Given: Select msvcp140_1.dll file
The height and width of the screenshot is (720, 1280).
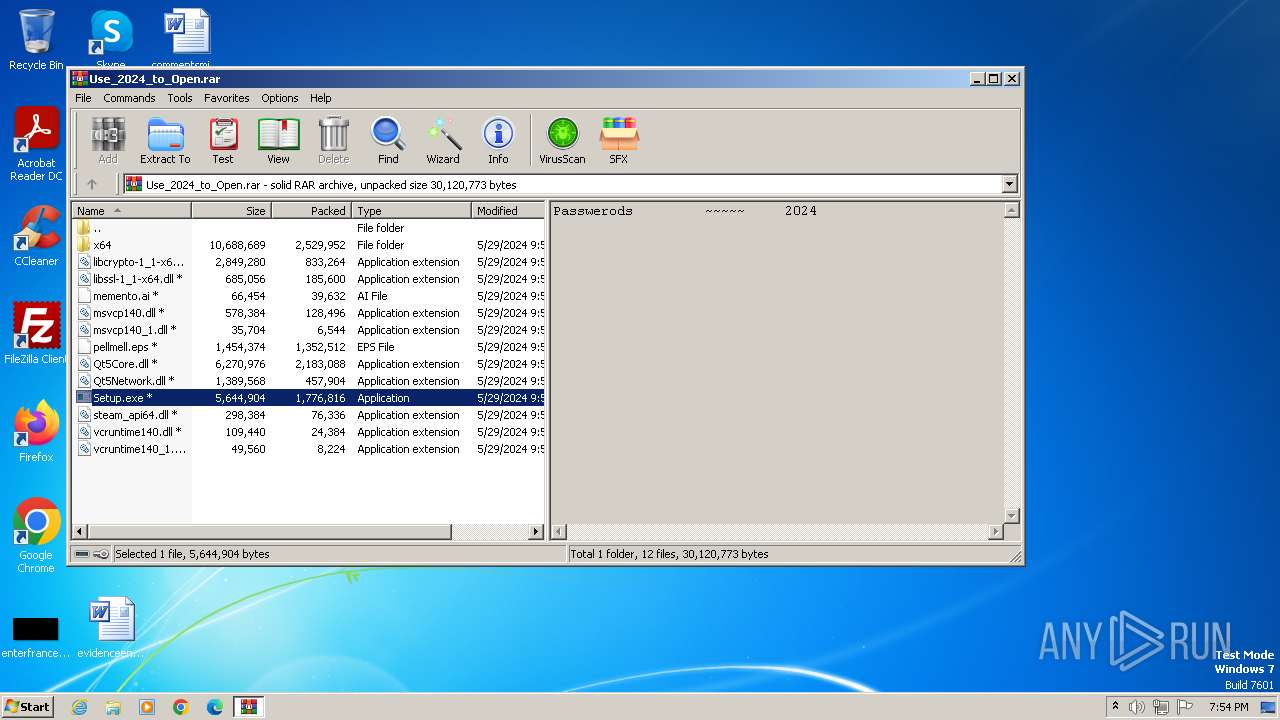Looking at the screenshot, I should 309,330.
